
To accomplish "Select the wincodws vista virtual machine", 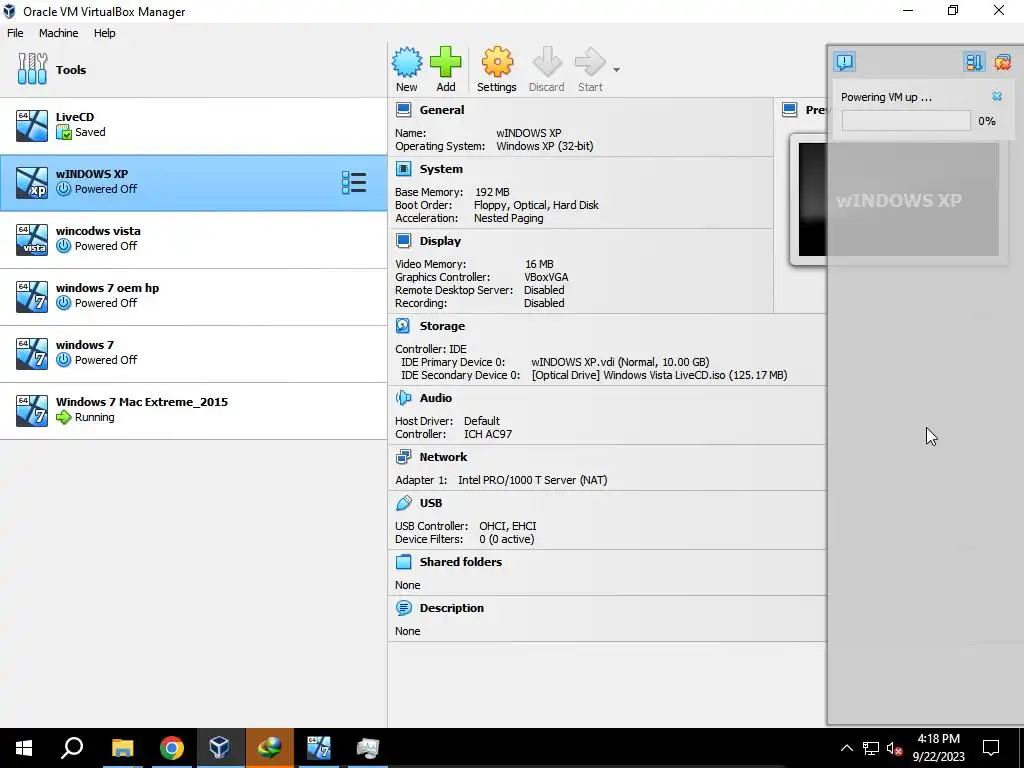I will click(194, 240).
